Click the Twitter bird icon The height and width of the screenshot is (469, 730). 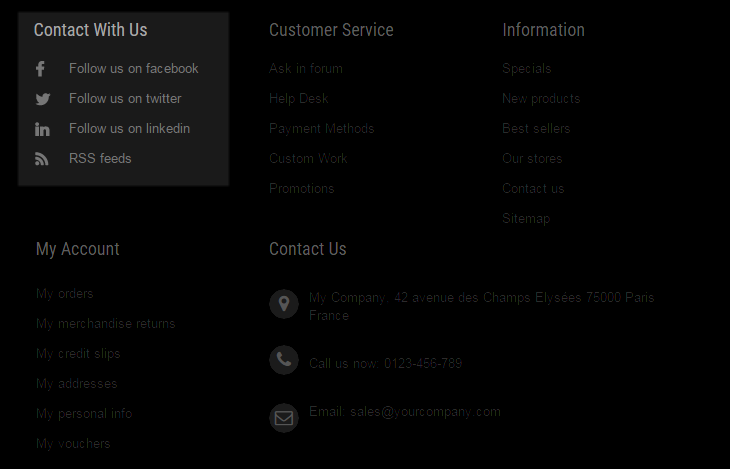[x=42, y=99]
